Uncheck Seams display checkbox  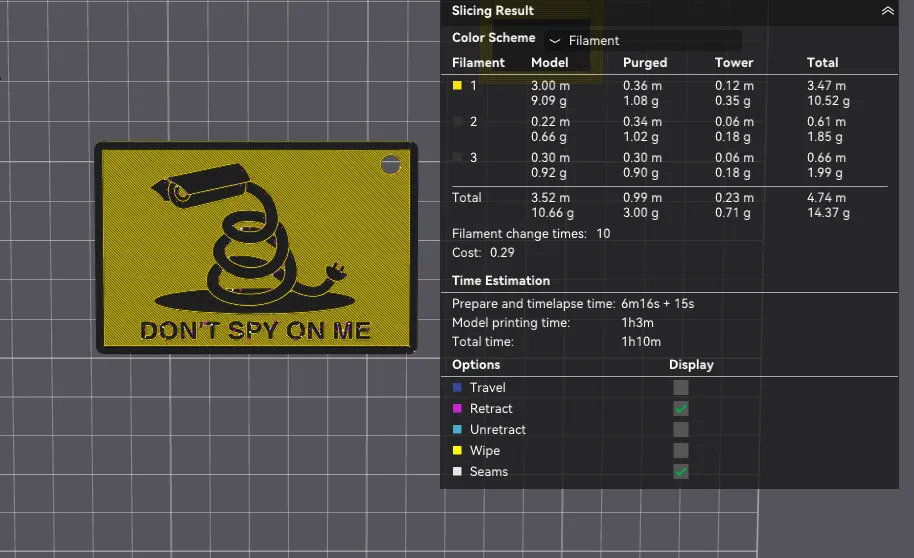coord(680,471)
